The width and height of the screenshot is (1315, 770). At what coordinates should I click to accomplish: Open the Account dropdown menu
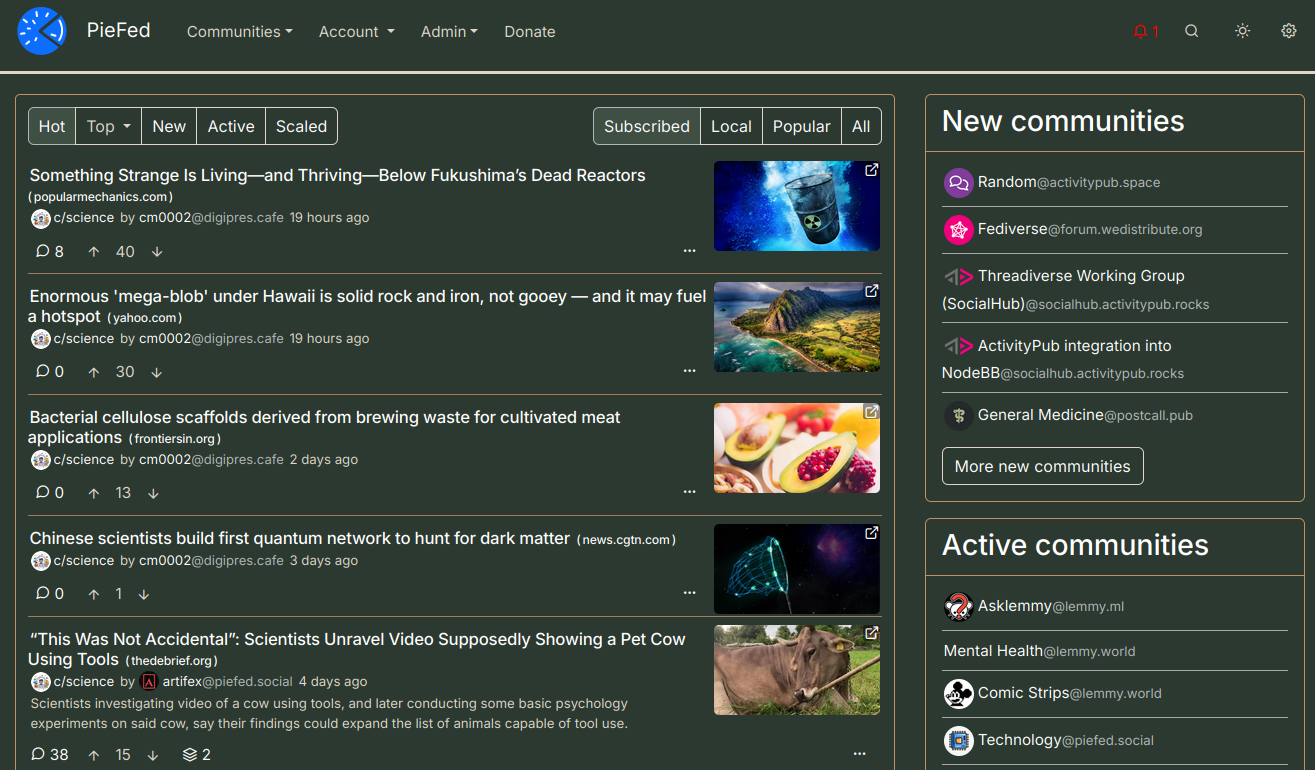(356, 32)
